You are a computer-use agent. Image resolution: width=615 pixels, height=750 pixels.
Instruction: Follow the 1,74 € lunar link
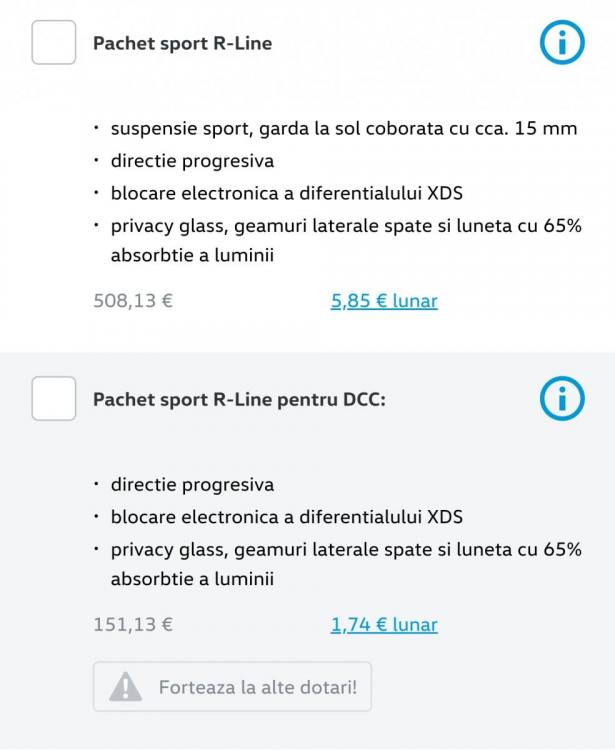click(384, 625)
